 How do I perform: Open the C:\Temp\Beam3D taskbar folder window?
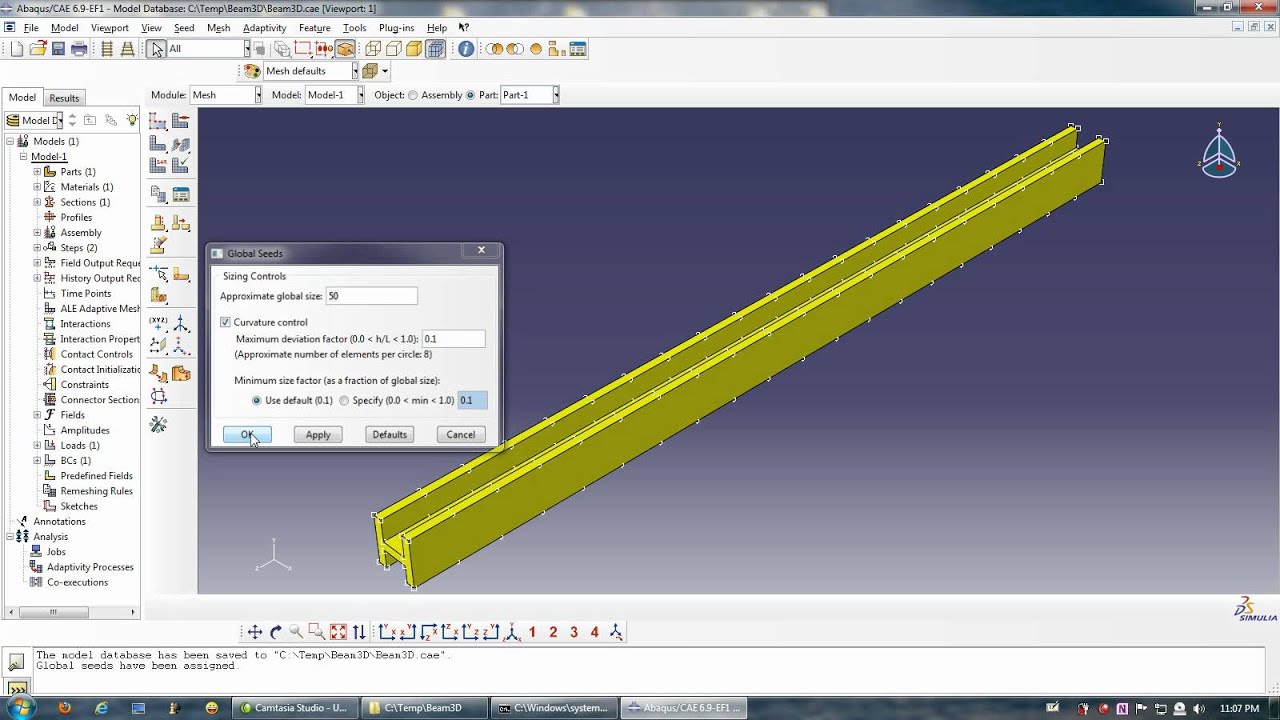(424, 708)
